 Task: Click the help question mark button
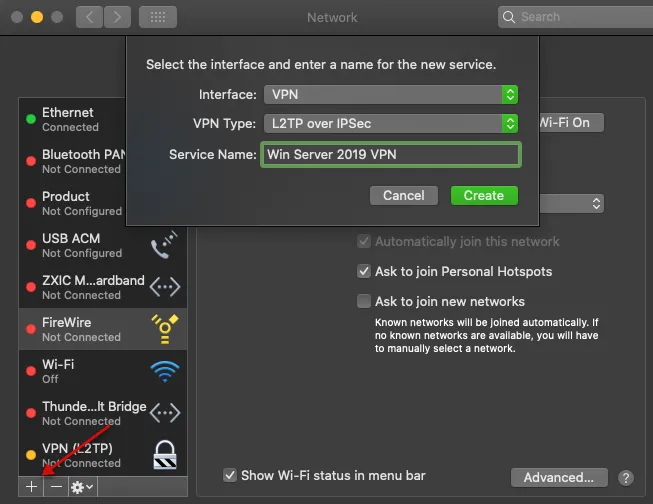pyautogui.click(x=626, y=478)
